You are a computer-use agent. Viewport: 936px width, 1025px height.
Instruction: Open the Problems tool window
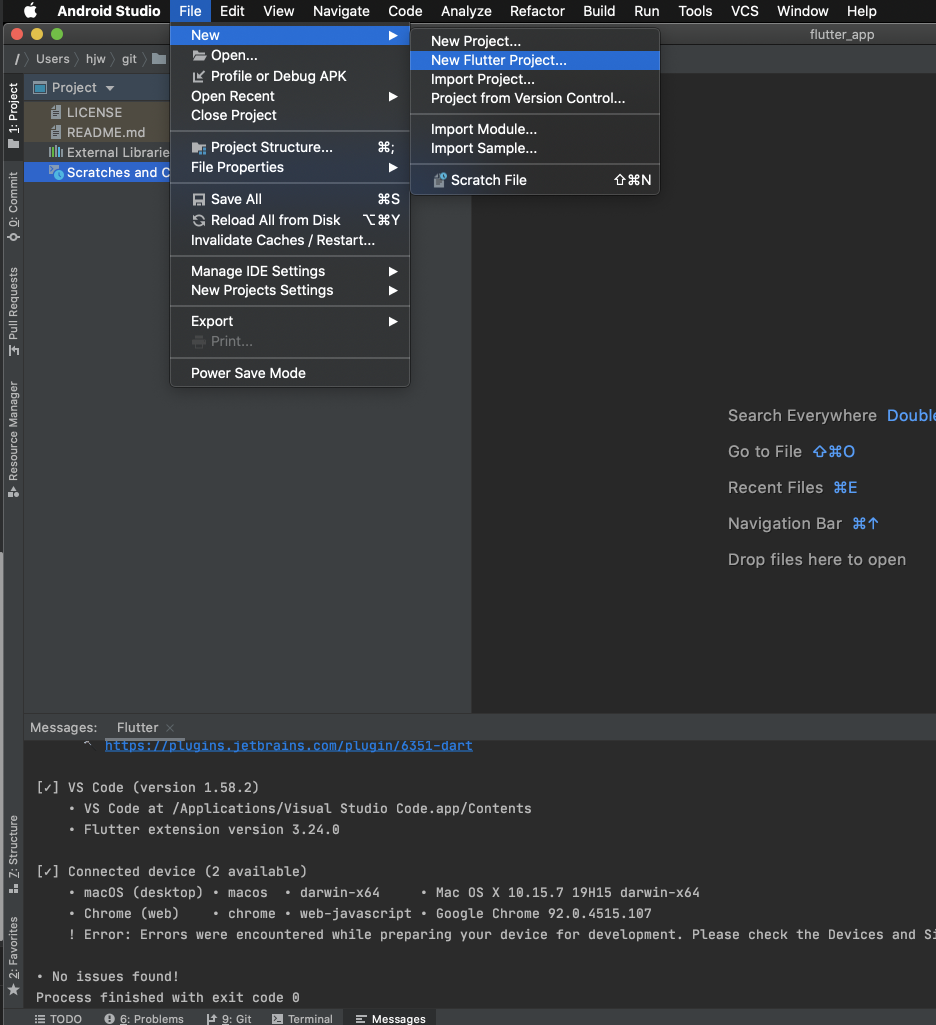point(144,1018)
